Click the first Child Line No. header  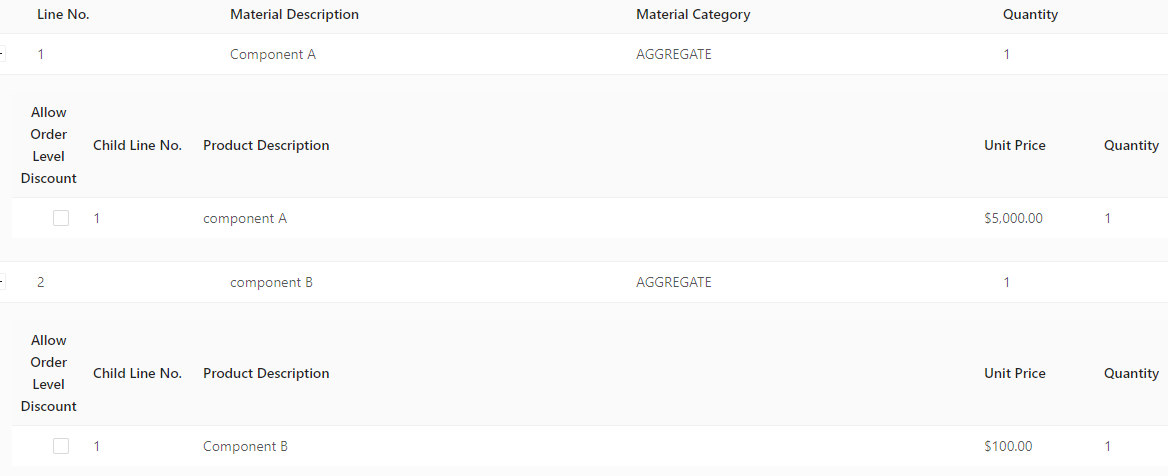pos(137,145)
